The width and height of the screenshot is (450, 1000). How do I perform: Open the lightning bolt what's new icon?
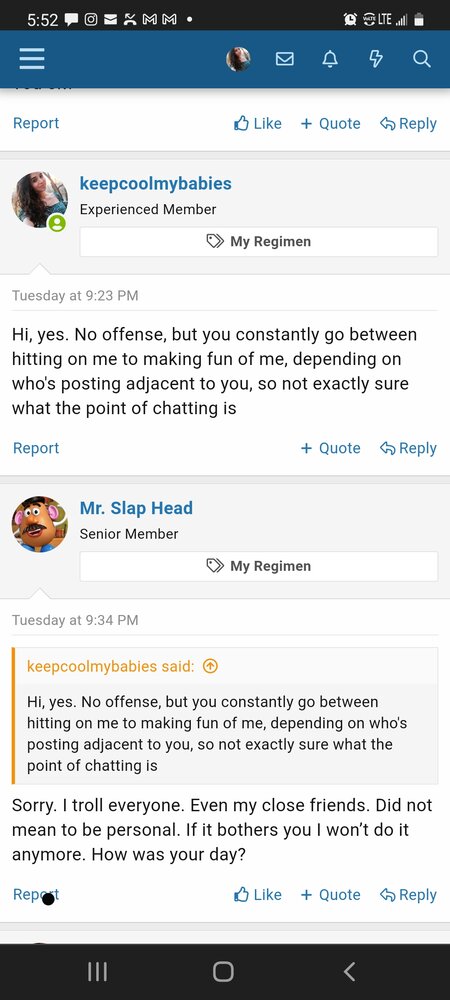[x=376, y=59]
